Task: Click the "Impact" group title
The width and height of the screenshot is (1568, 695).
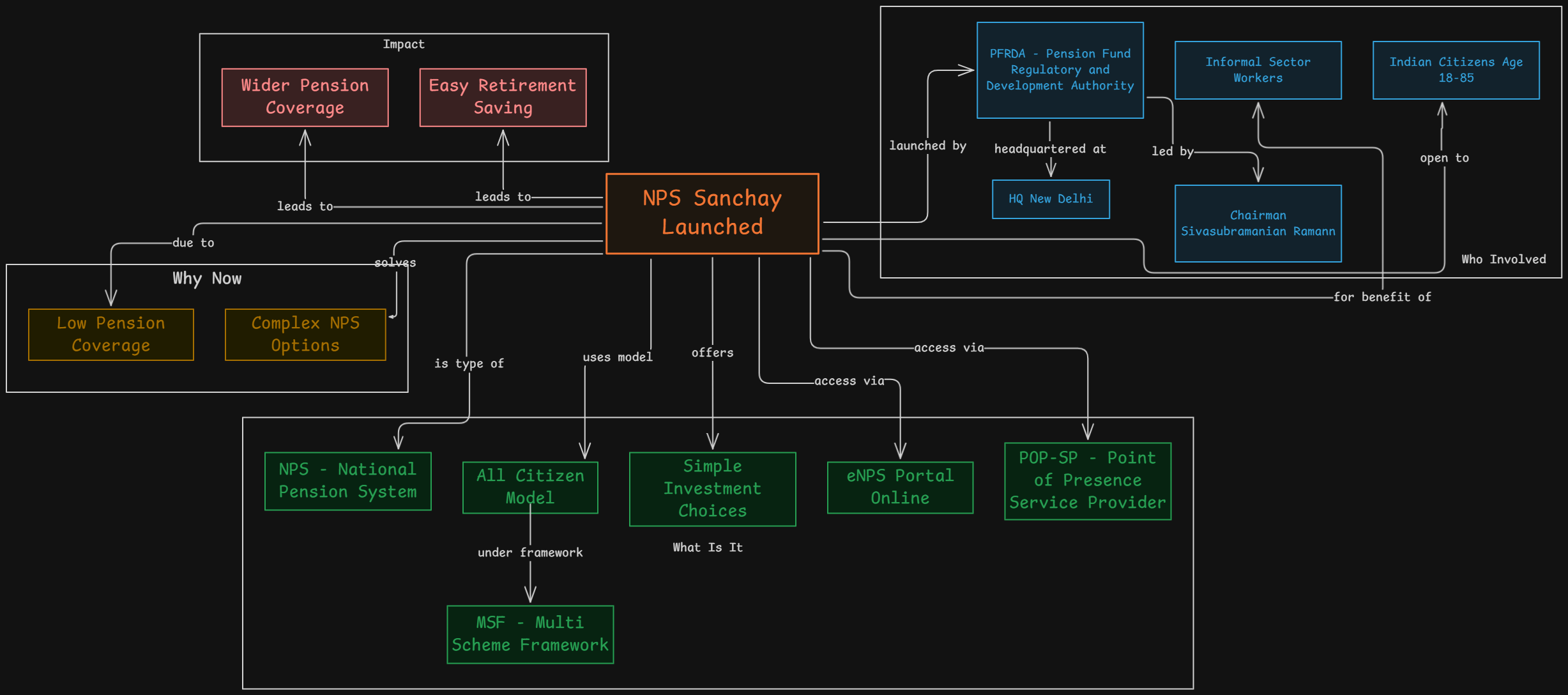Action: click(404, 44)
